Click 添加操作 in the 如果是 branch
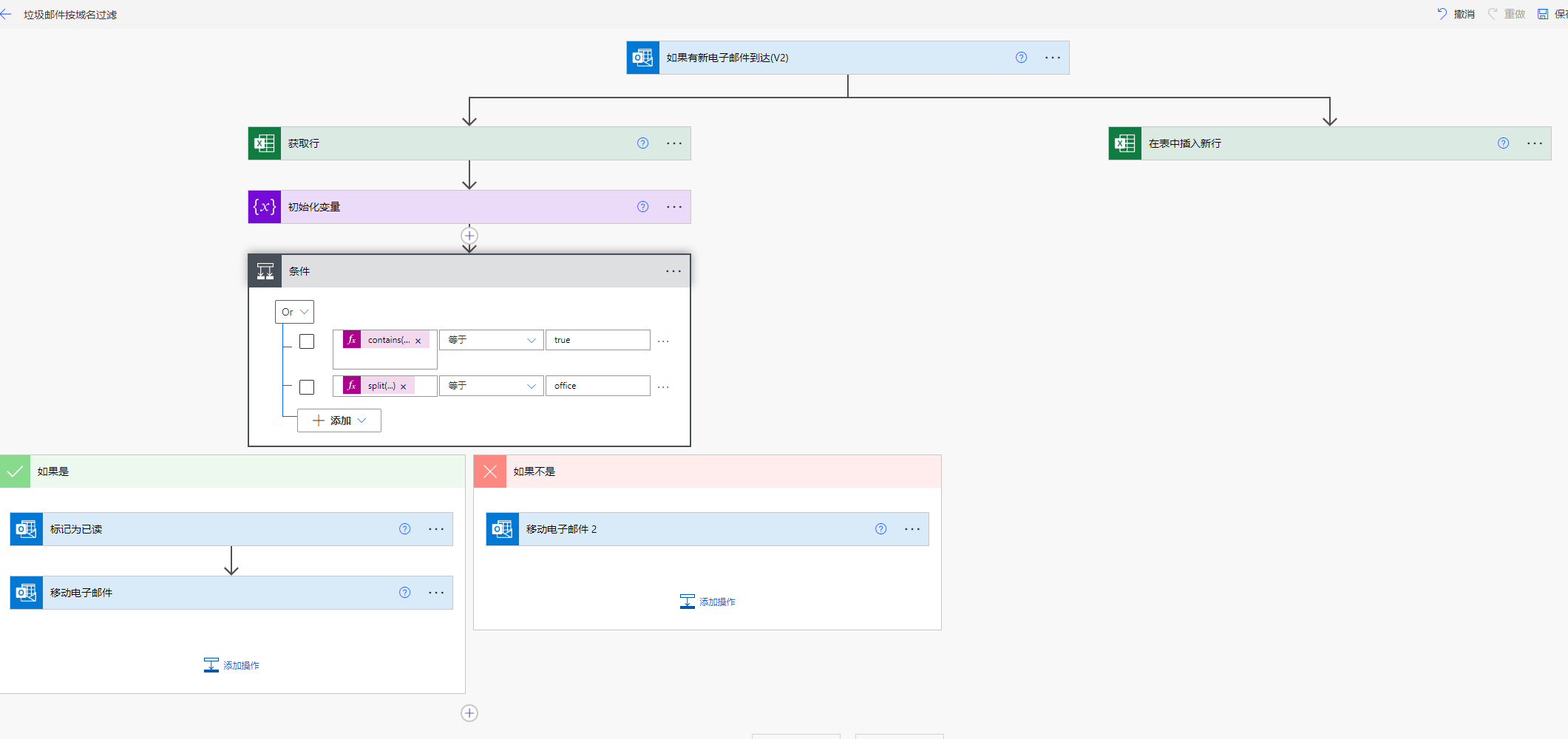 (x=231, y=665)
